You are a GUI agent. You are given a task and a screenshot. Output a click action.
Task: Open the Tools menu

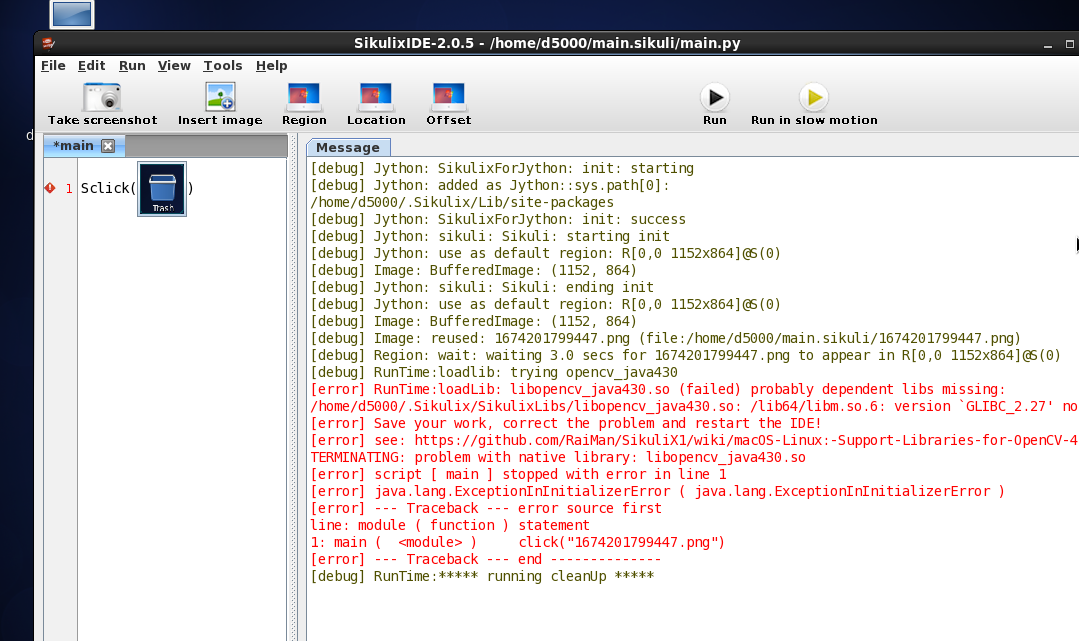222,66
